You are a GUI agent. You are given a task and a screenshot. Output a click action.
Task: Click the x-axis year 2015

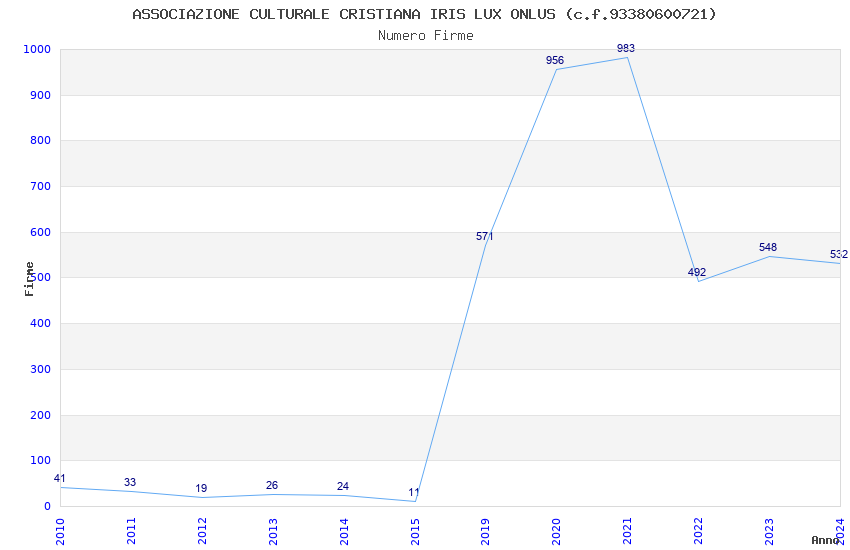point(415,532)
